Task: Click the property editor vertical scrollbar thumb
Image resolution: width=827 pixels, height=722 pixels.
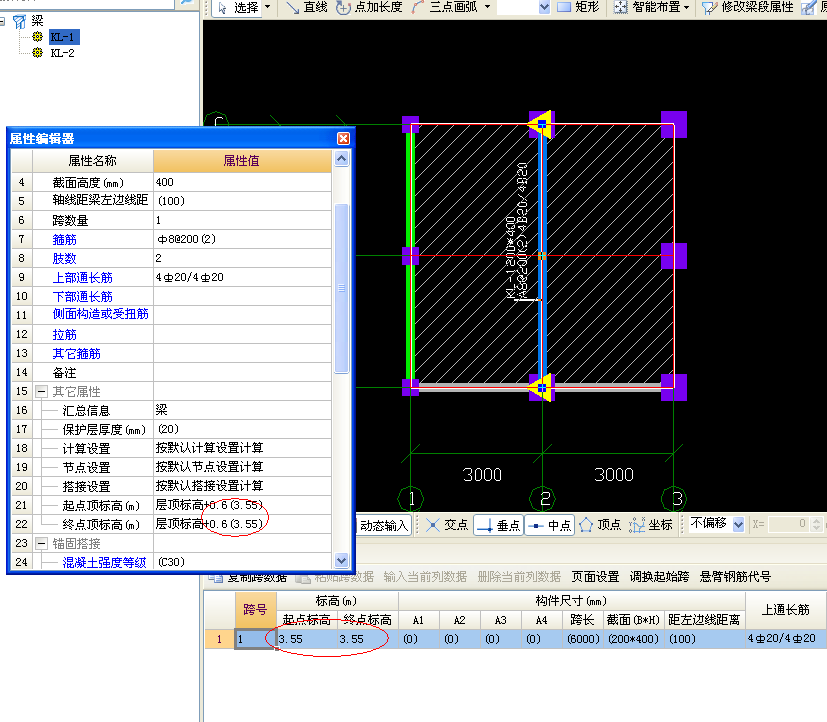Action: click(x=342, y=288)
